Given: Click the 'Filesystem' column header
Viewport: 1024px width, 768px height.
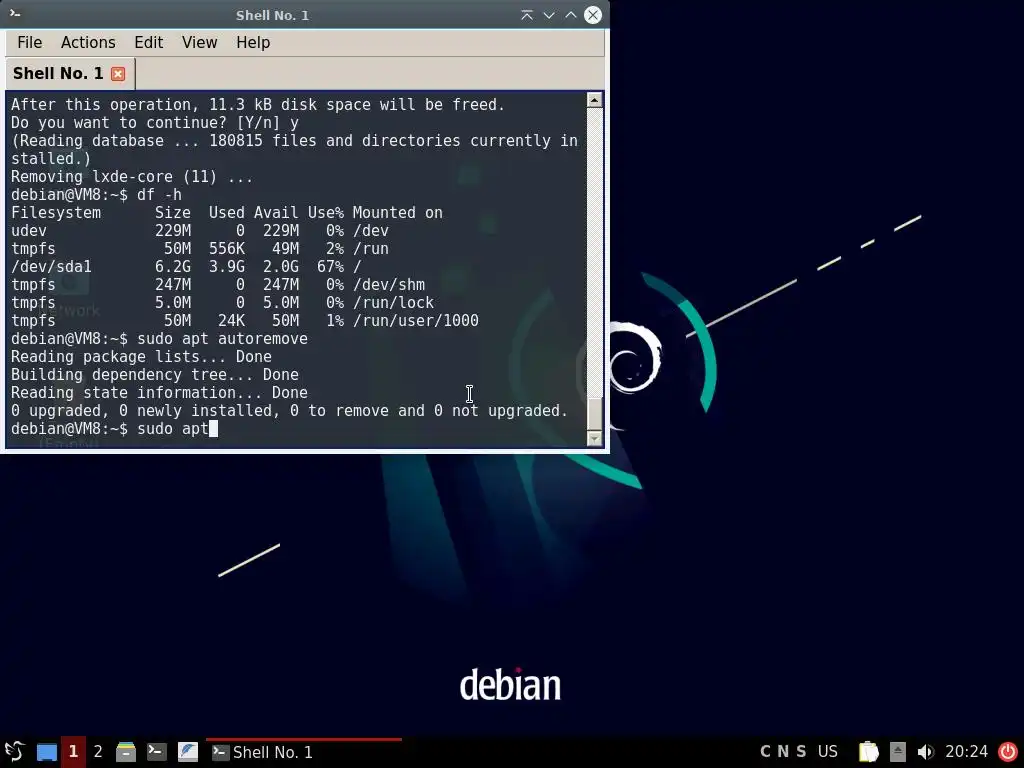Looking at the screenshot, I should (56, 213).
